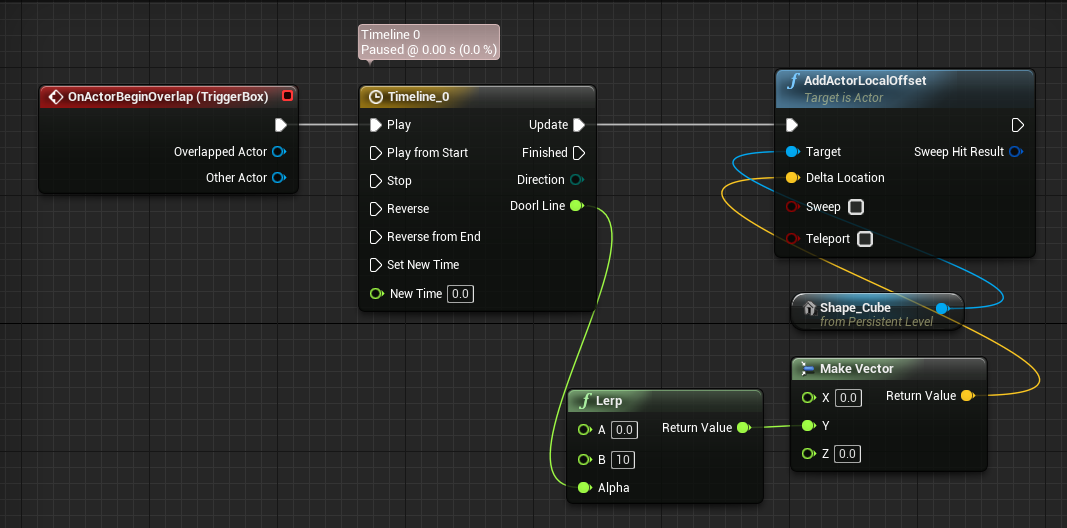Click the Play execution input pin
This screenshot has height=528, width=1067.
(376, 125)
